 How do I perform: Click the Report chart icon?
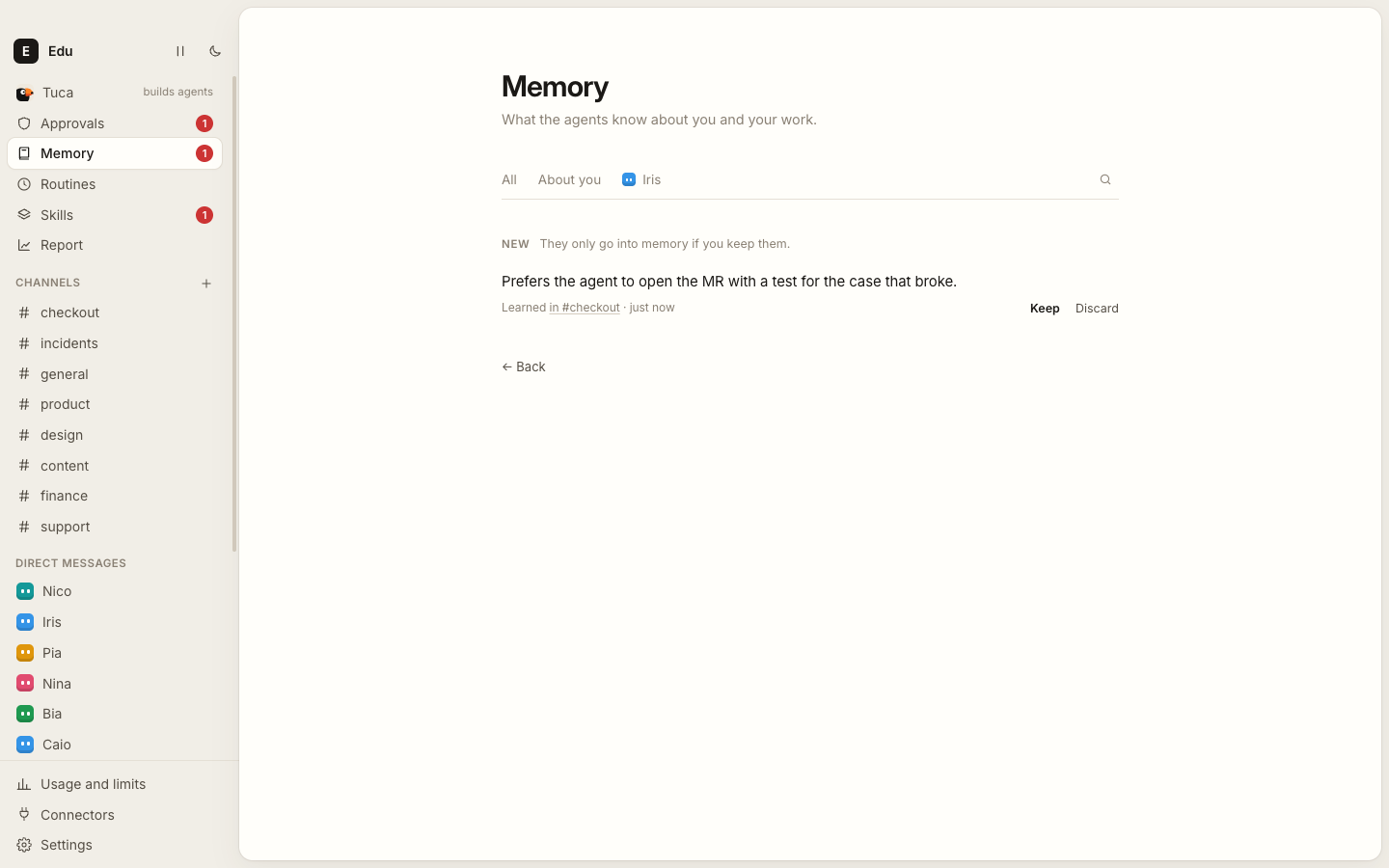pyautogui.click(x=24, y=245)
